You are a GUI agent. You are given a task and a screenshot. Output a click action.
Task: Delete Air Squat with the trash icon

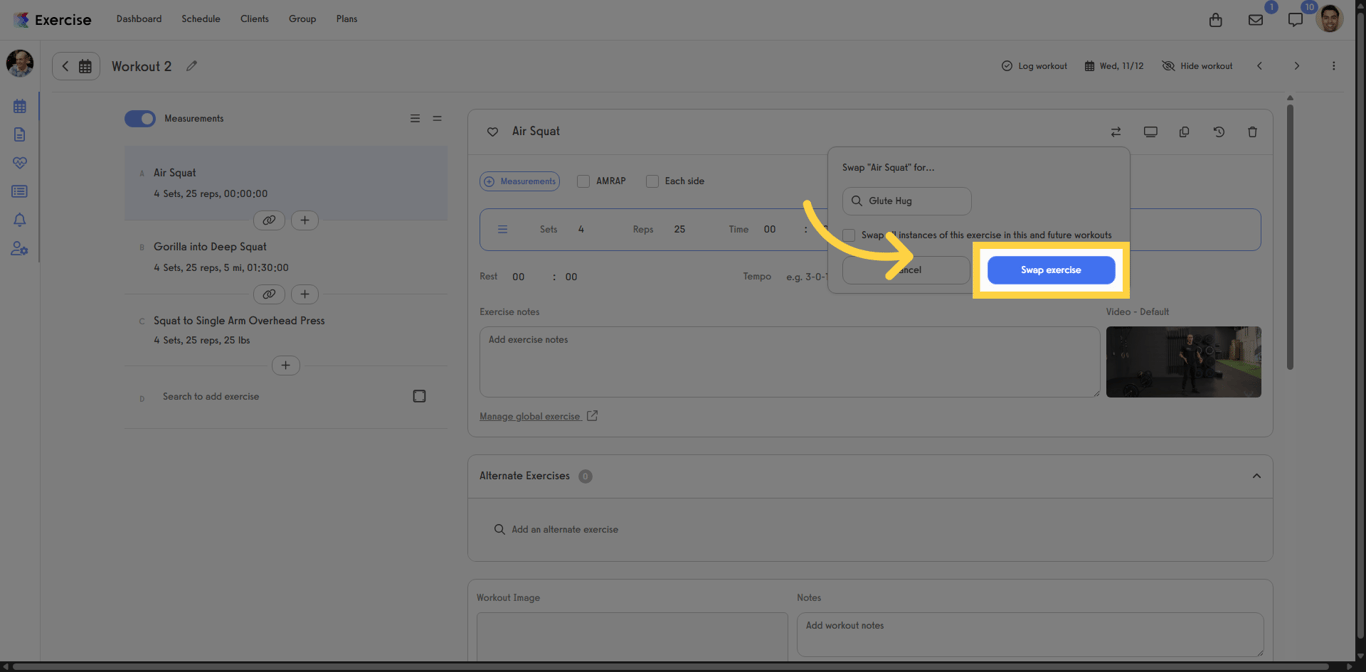coord(1252,131)
